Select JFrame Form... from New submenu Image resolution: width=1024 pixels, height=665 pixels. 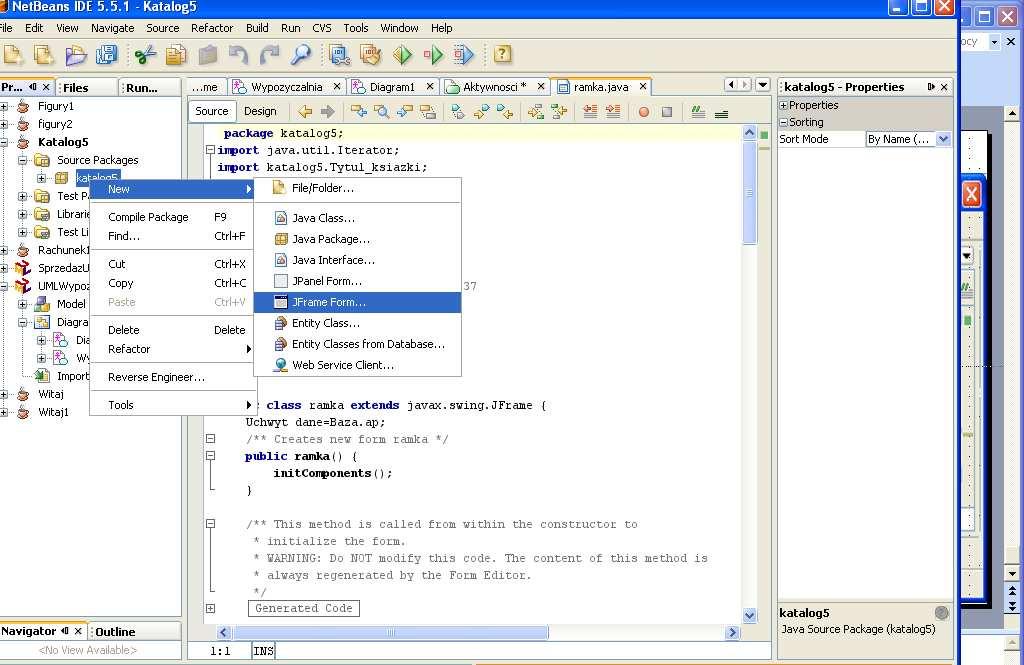[357, 302]
